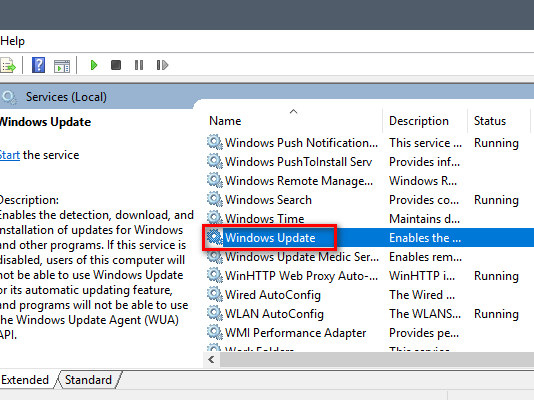This screenshot has width=534, height=400.
Task: Click gear icon beside WLAN AutoConfig
Action: [215, 313]
